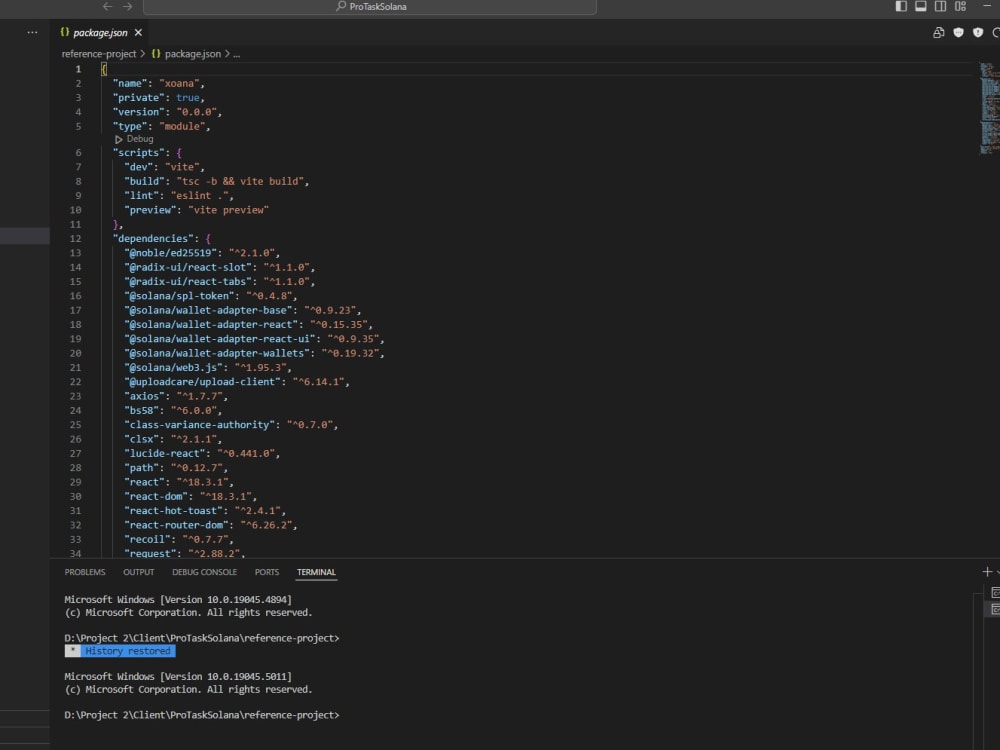The height and width of the screenshot is (750, 1000).
Task: Open customize layout icon
Action: [960, 6]
